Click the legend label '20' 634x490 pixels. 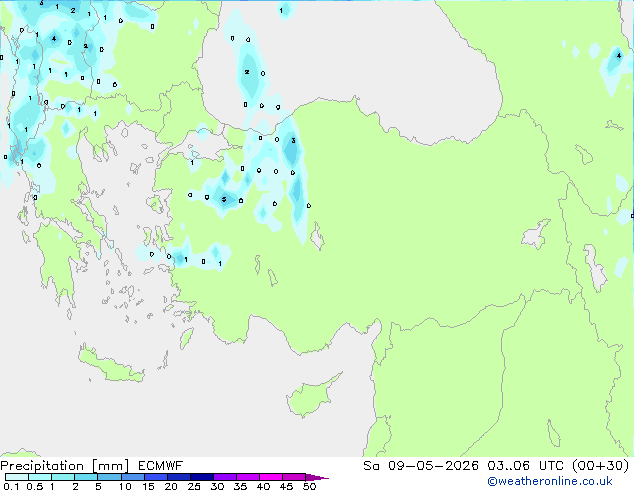171,486
